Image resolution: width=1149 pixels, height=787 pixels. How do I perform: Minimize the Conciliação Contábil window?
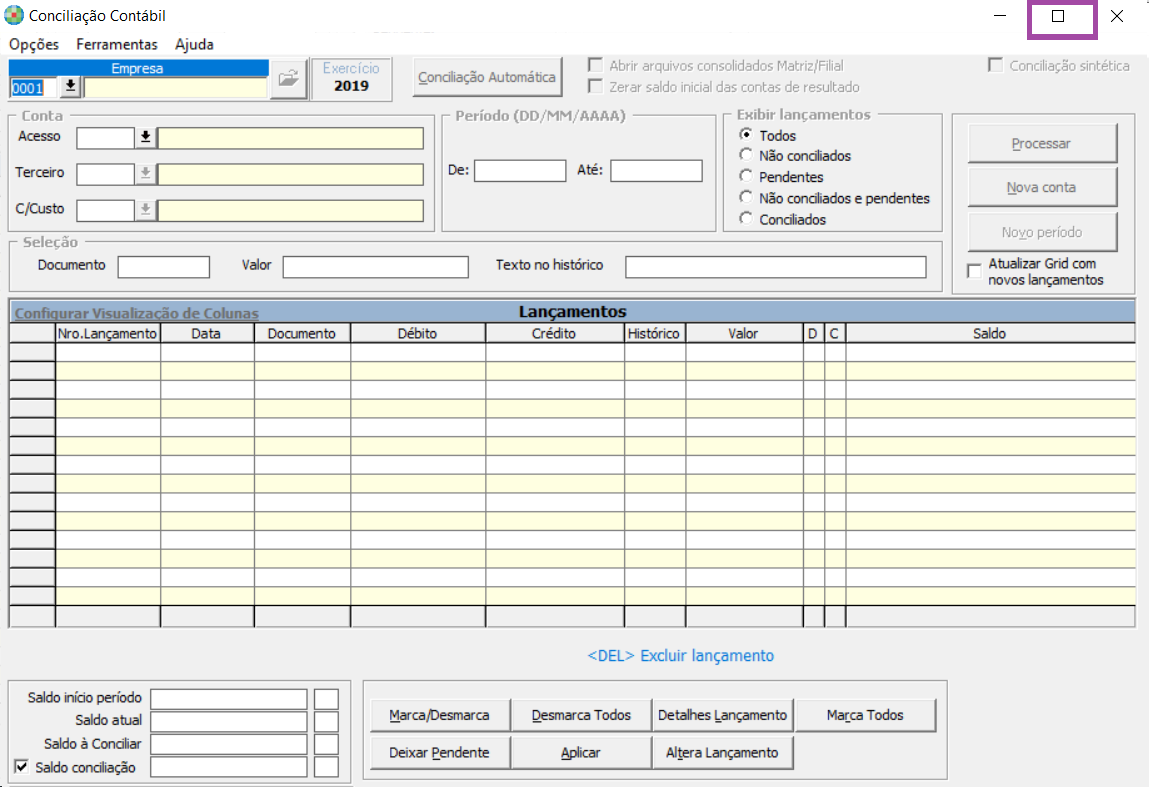[1000, 16]
